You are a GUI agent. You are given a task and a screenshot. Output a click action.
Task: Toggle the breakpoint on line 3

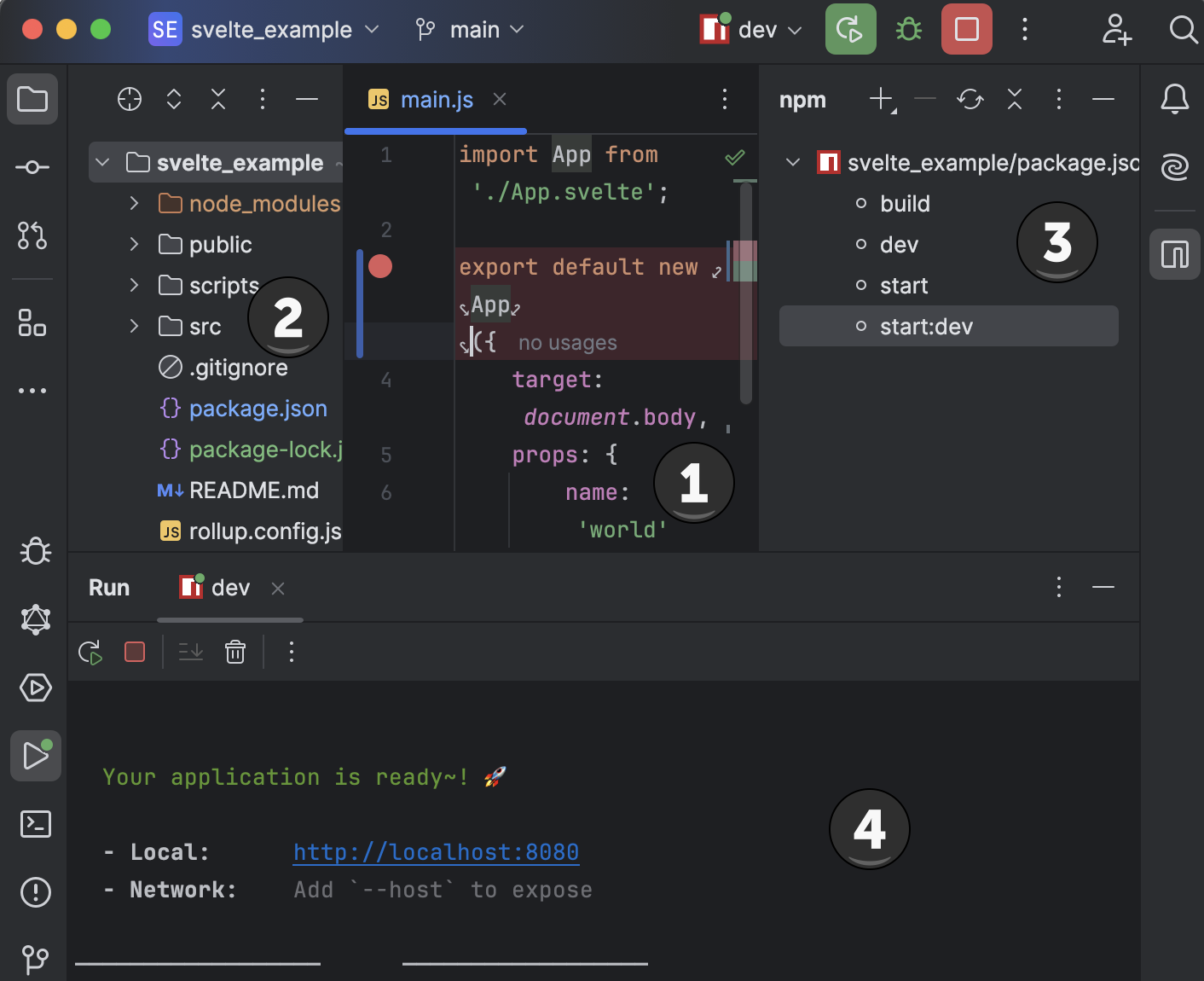pos(381,266)
